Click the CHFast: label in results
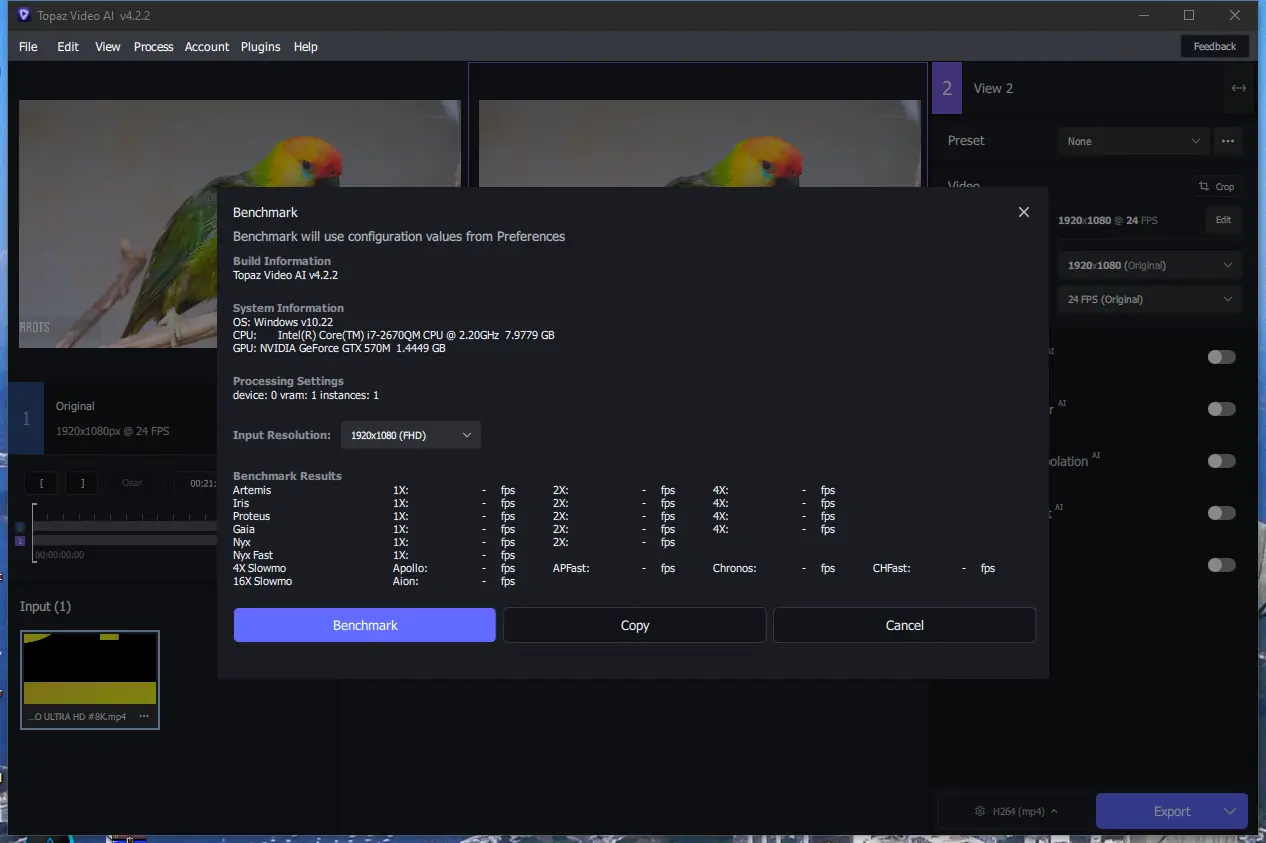This screenshot has width=1266, height=843. coord(892,568)
